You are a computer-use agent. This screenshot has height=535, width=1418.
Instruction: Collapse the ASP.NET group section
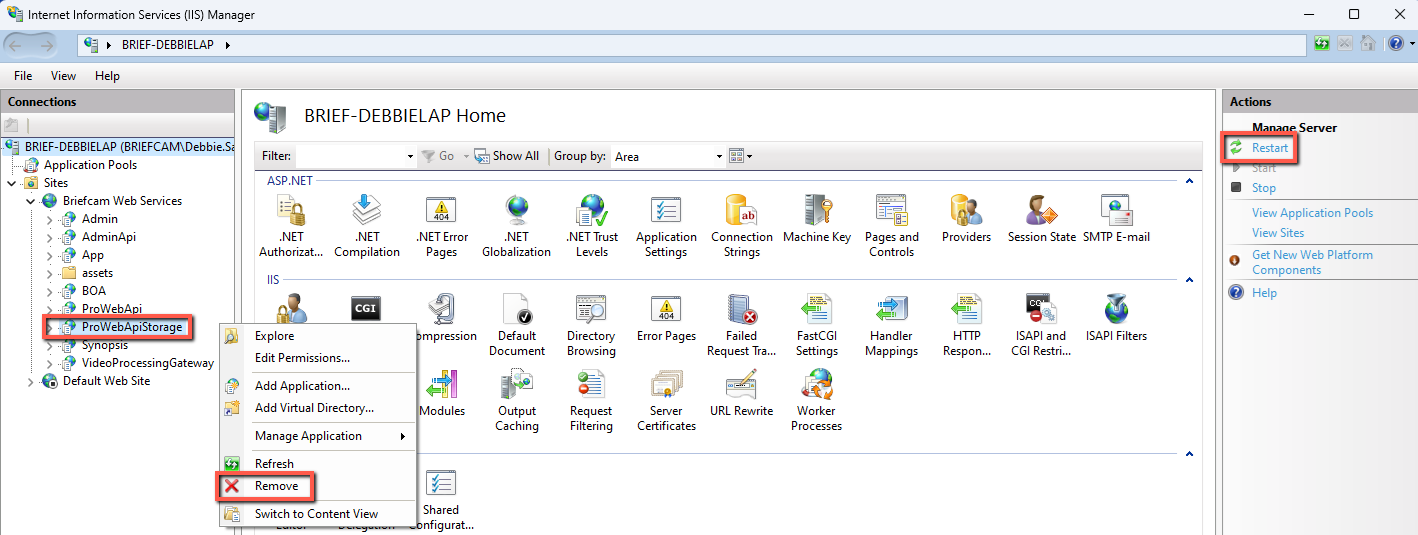pyautogui.click(x=1188, y=181)
